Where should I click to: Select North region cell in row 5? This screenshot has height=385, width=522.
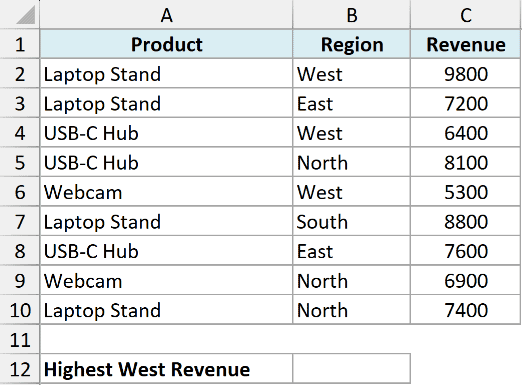coord(351,162)
